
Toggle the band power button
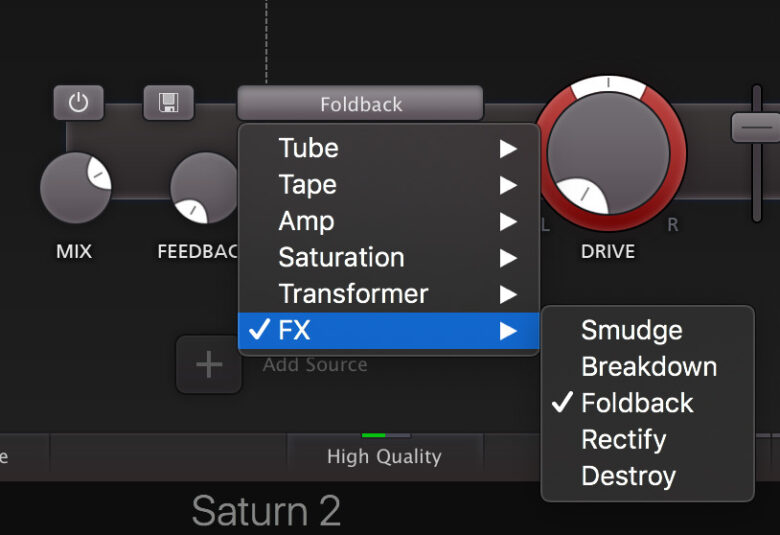[79, 103]
